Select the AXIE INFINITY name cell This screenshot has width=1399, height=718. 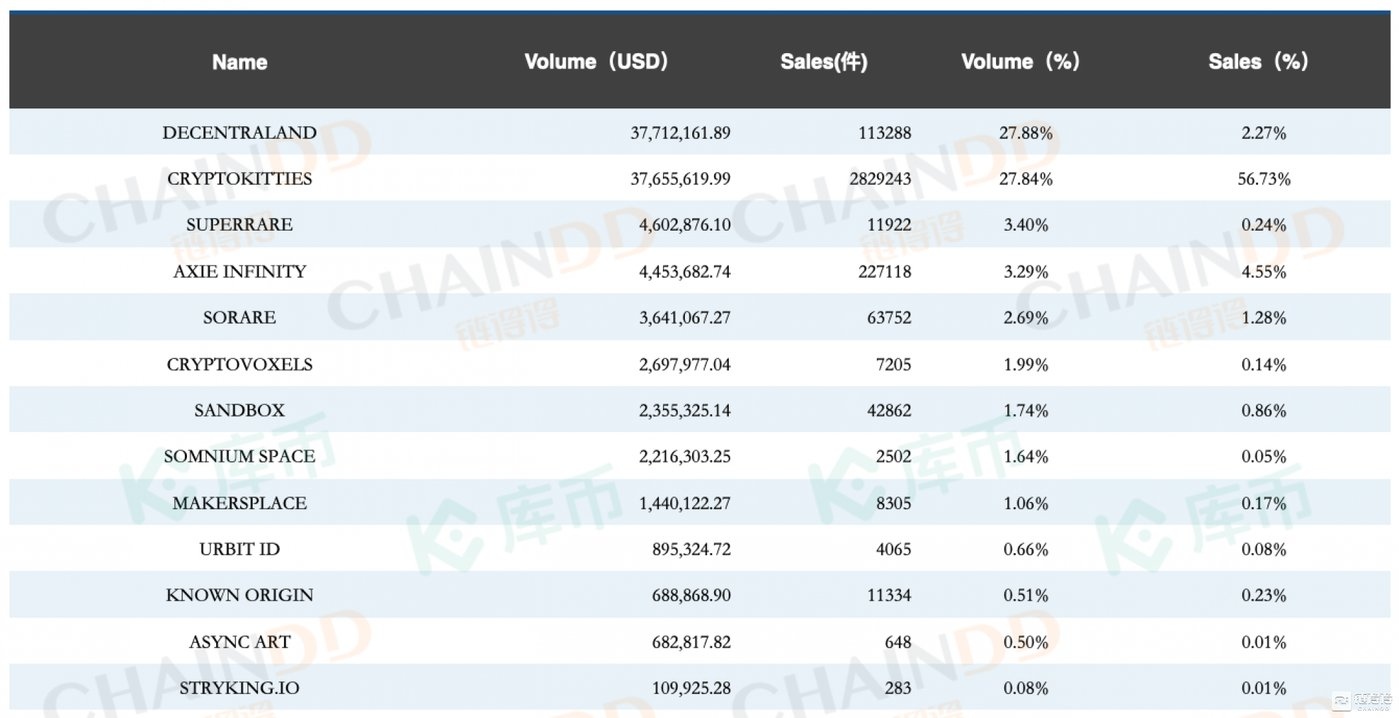240,272
